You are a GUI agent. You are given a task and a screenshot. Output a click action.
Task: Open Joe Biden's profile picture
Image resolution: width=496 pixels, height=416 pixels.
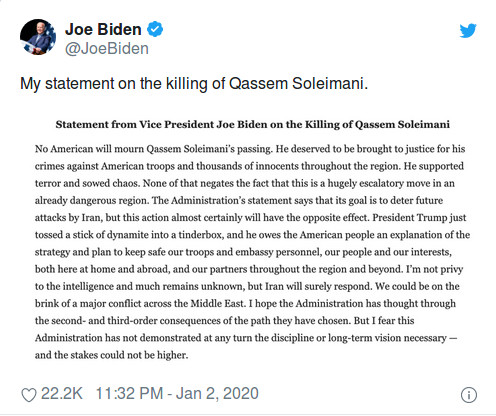click(x=38, y=37)
